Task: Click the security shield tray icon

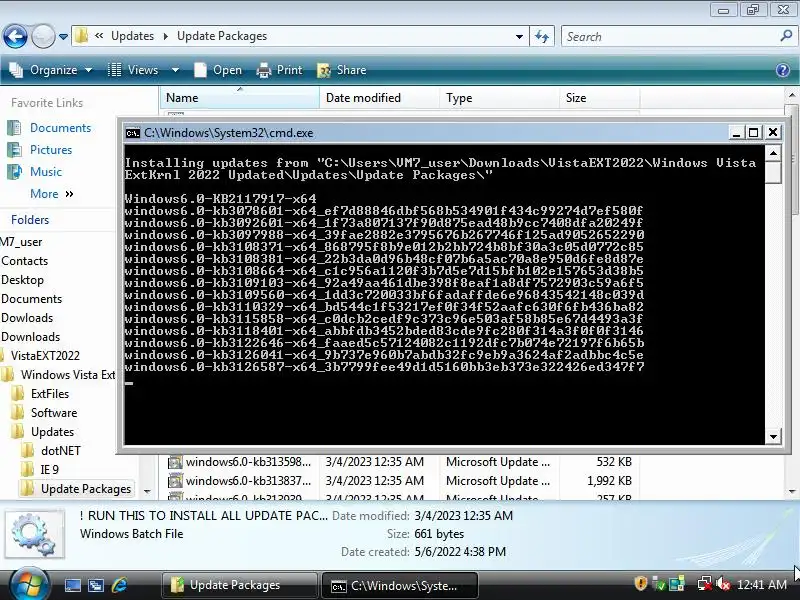Action: [x=640, y=584]
